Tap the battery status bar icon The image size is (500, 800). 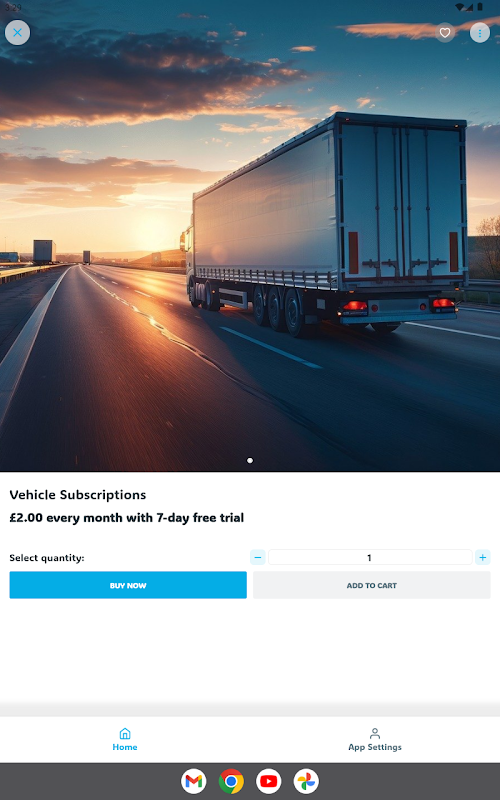[480, 7]
